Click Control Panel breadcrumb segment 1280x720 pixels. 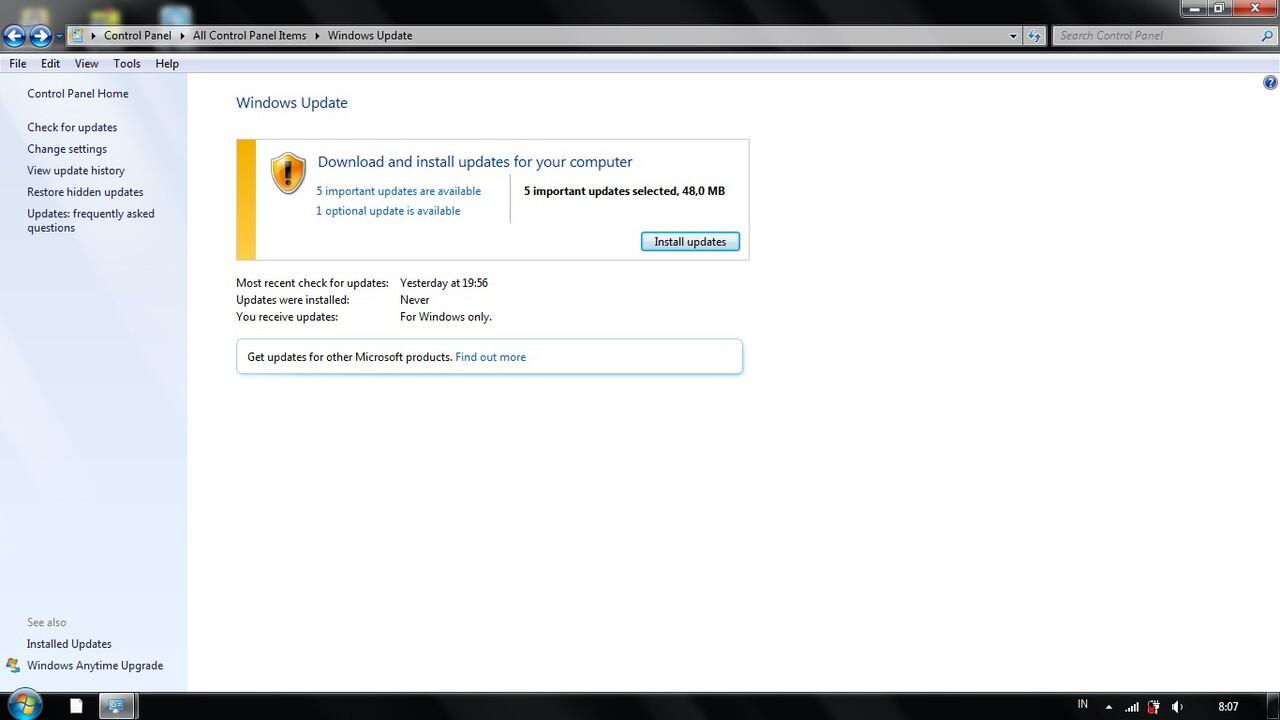point(138,35)
